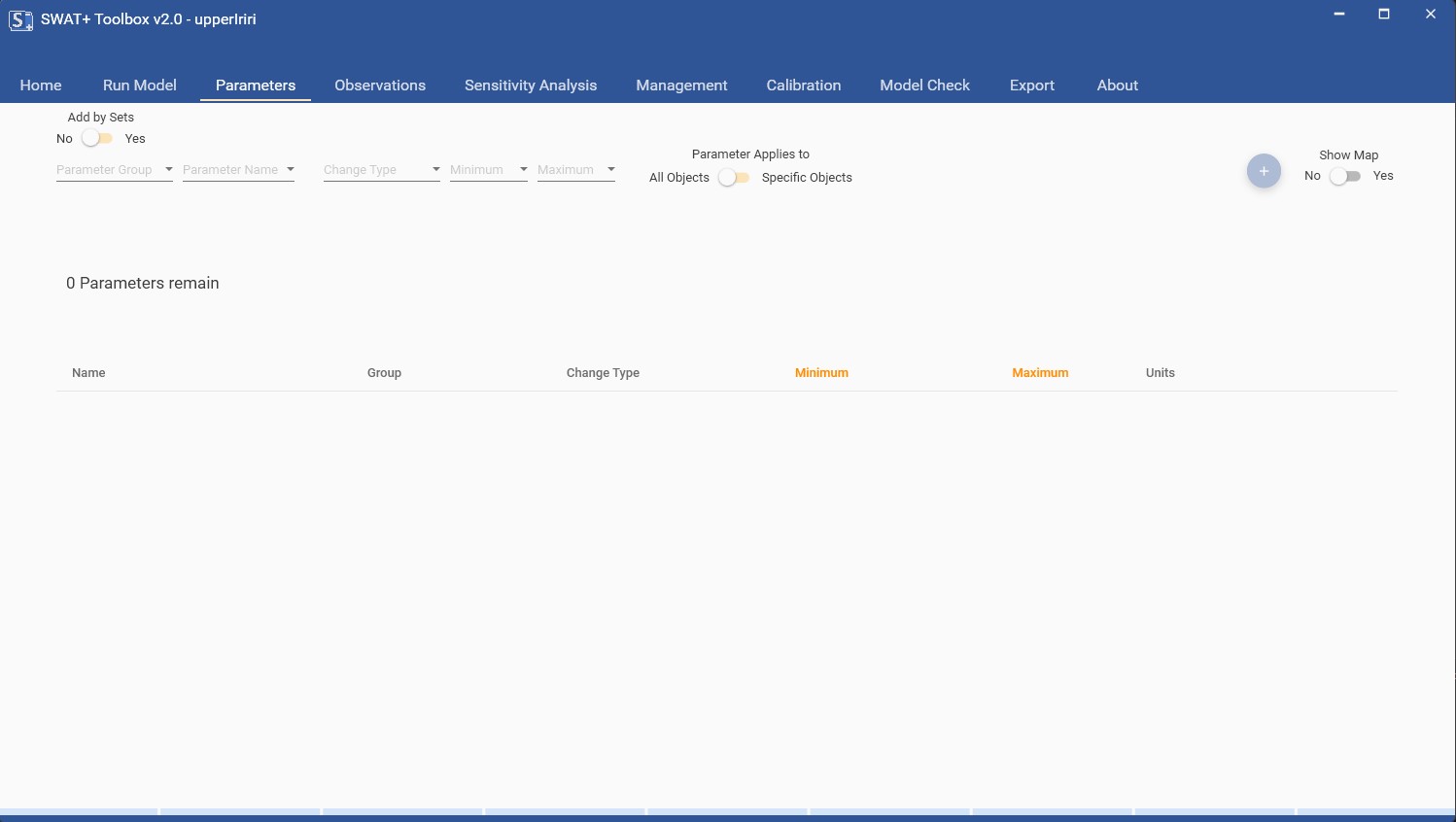The width and height of the screenshot is (1456, 822).
Task: Open the Calibration tab
Action: click(x=804, y=86)
